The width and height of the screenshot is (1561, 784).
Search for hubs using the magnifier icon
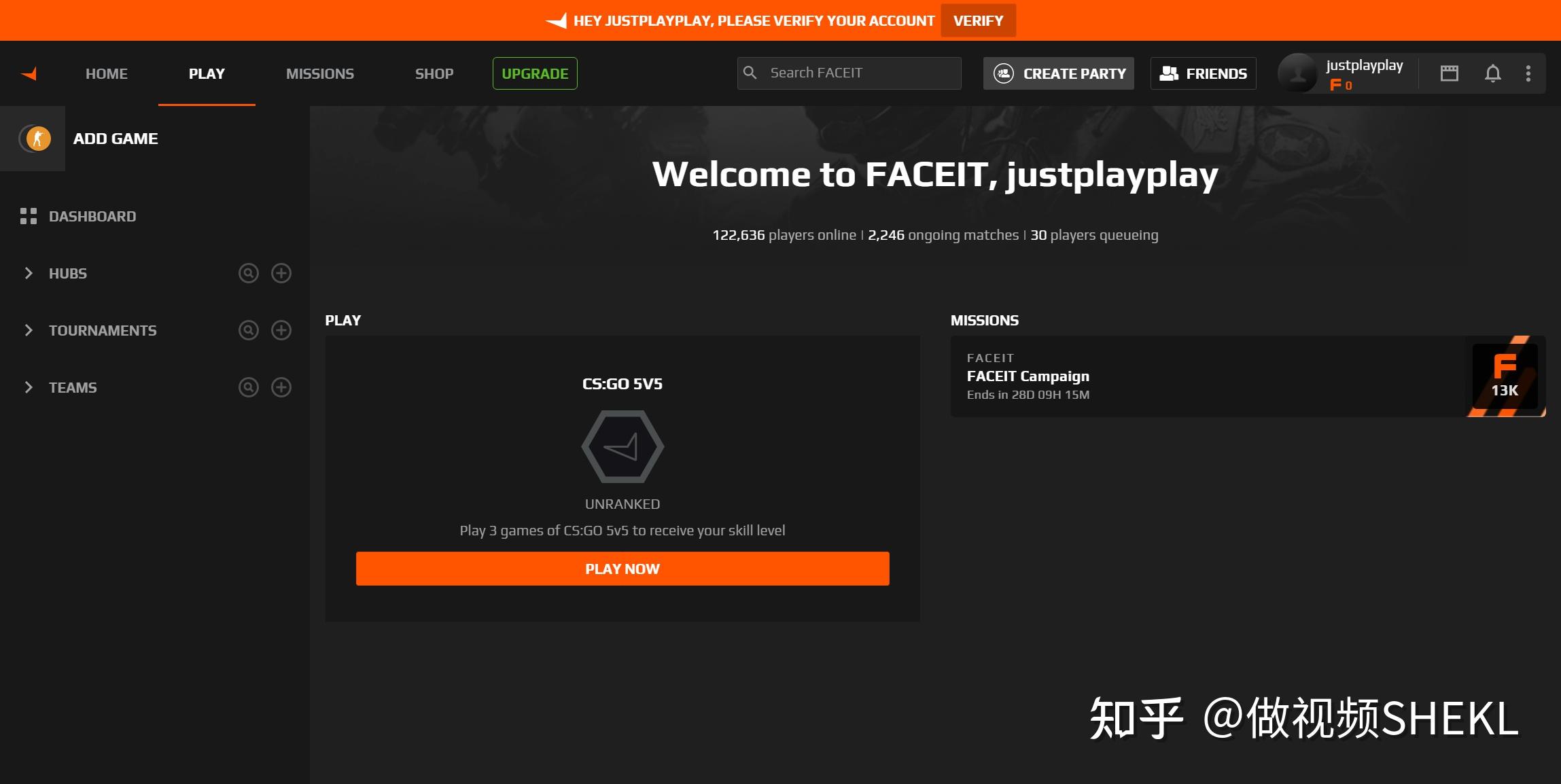248,273
